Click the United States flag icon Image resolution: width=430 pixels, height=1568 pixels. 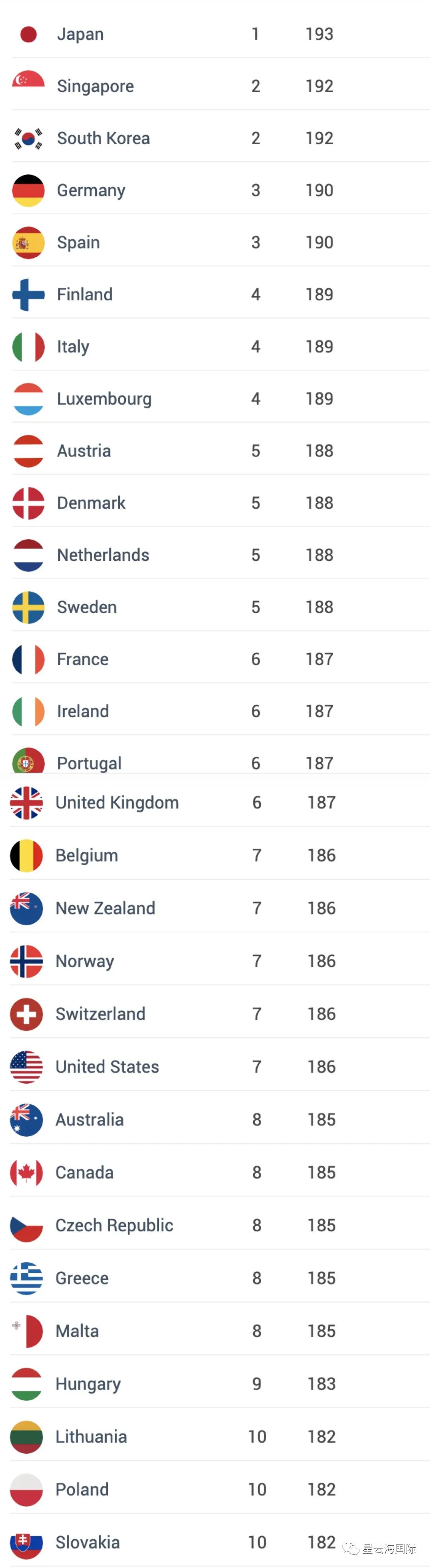click(x=26, y=1067)
